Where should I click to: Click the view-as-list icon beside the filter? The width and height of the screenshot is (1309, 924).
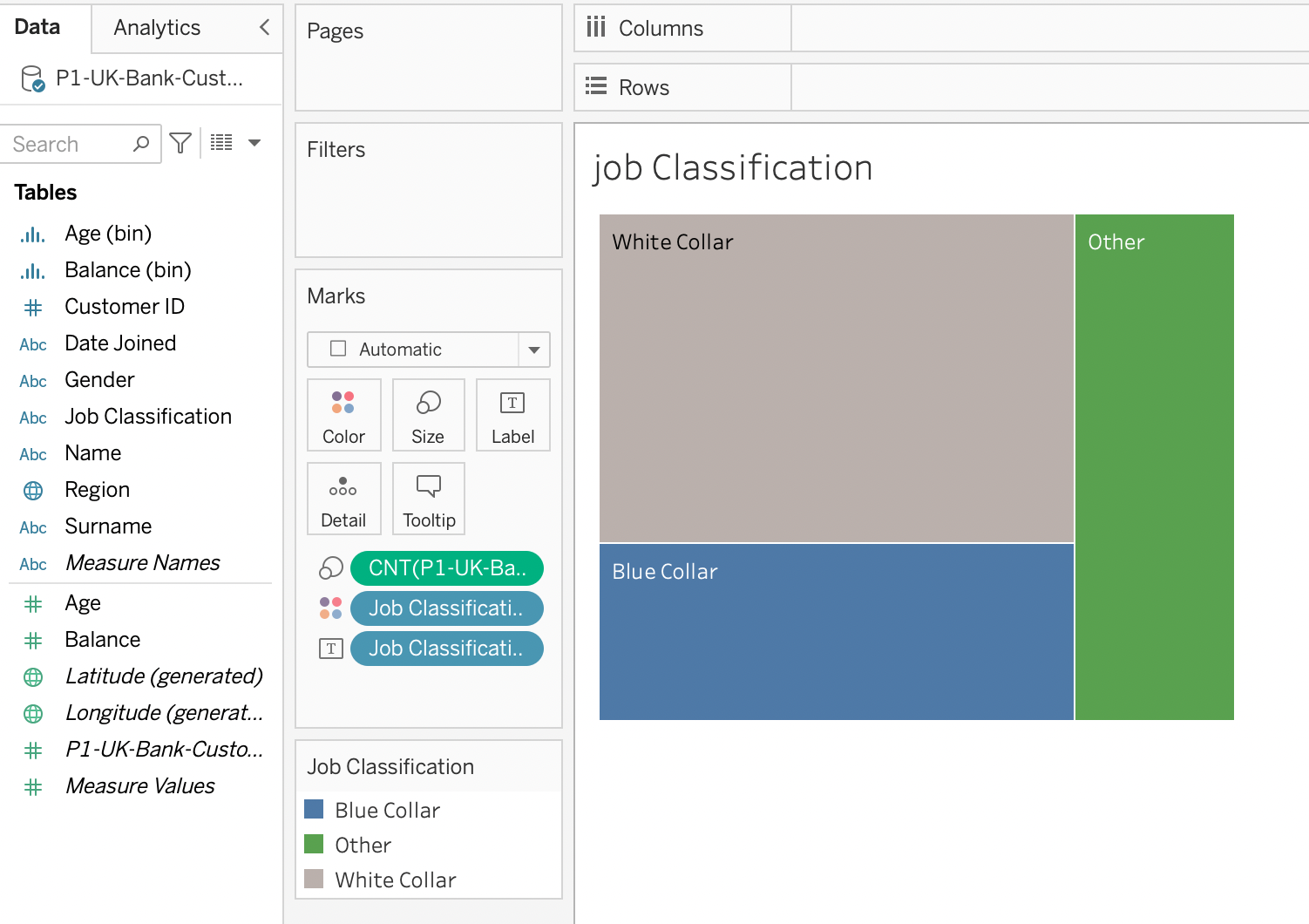coord(221,143)
